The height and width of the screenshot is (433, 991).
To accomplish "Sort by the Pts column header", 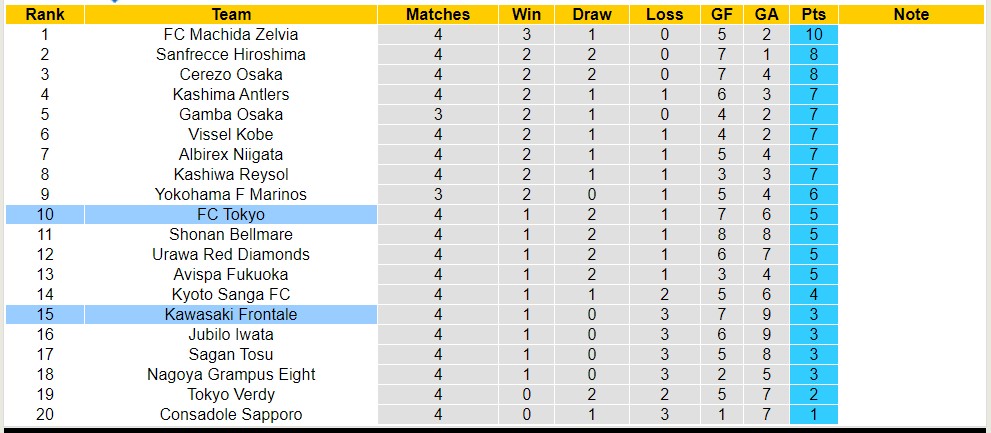I will [x=813, y=14].
